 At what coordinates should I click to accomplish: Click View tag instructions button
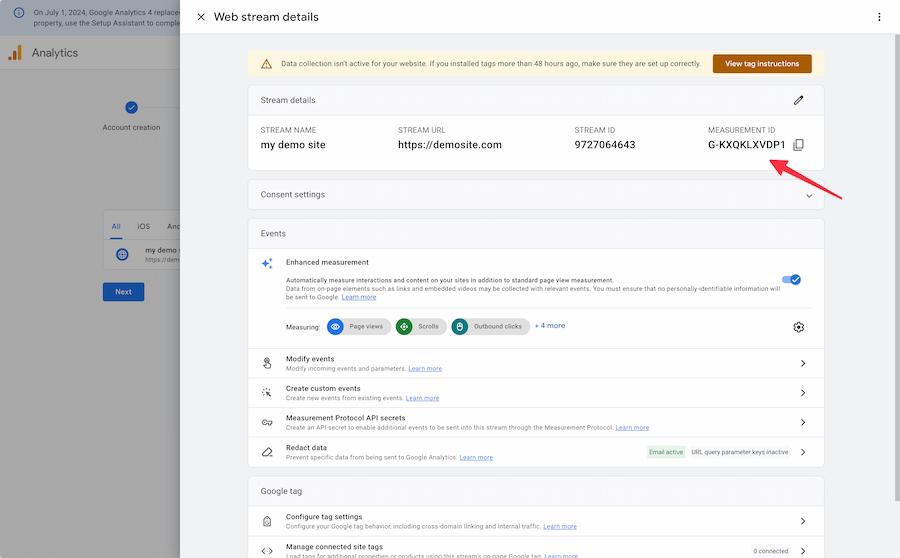(x=762, y=64)
